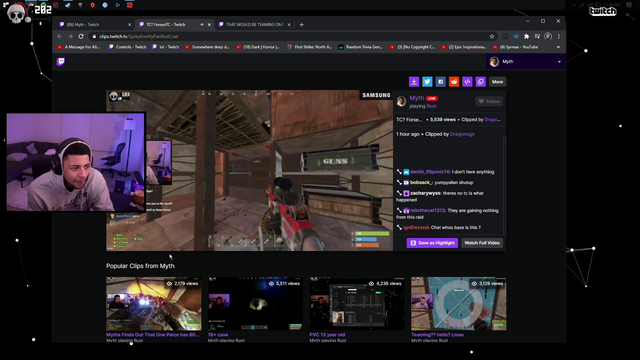Open the media control toolbar icon
Viewport: 640px width, 360px height.
click(537, 36)
